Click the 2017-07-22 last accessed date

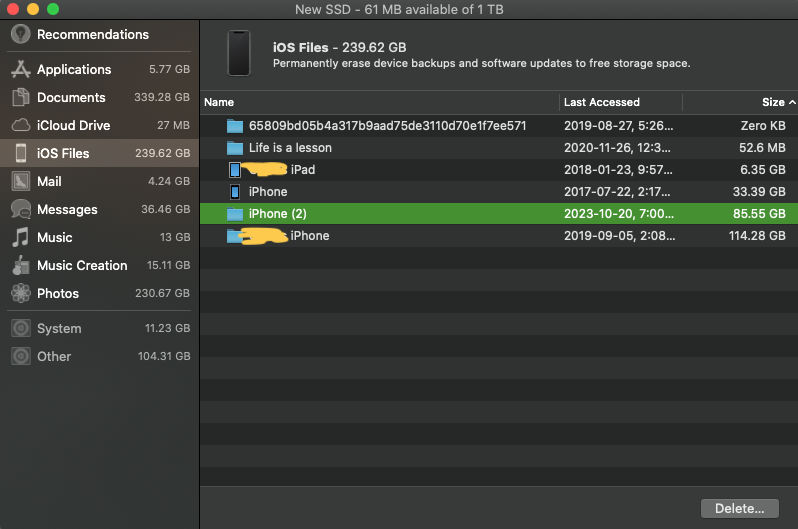tap(617, 191)
